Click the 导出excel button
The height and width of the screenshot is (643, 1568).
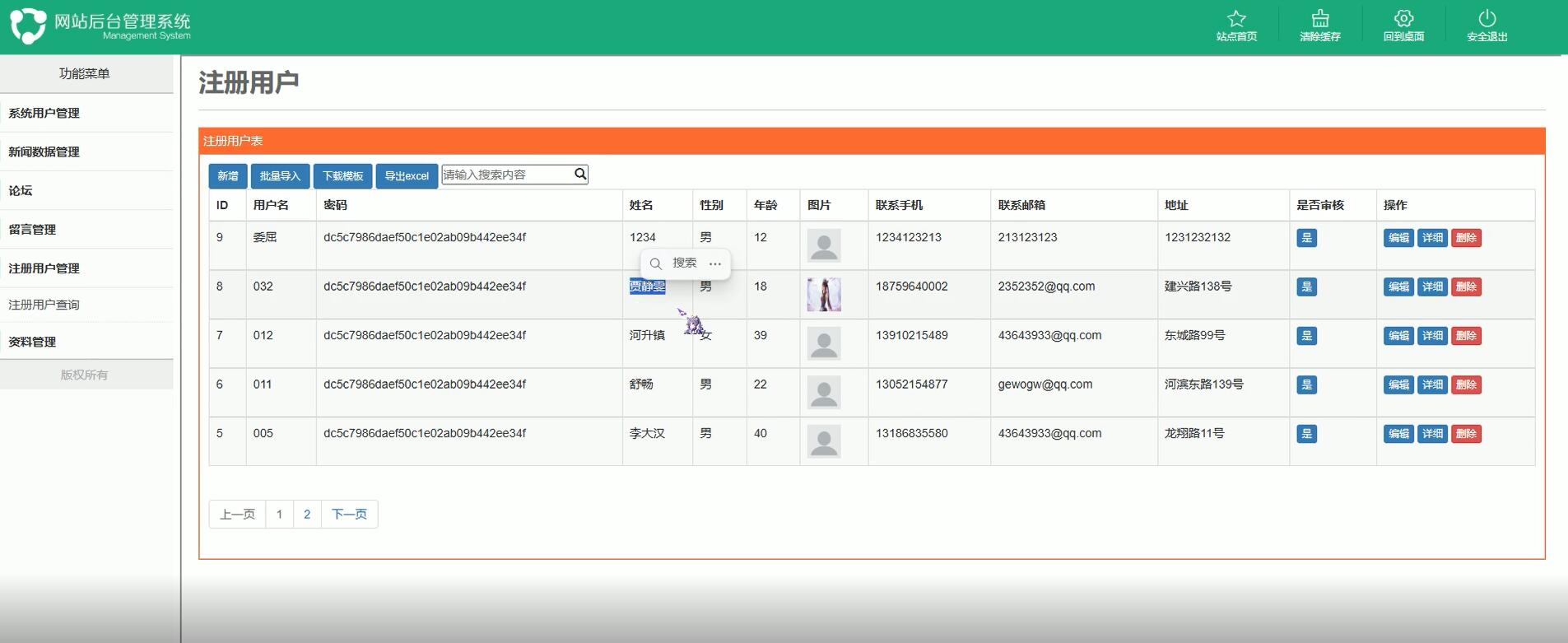point(407,176)
